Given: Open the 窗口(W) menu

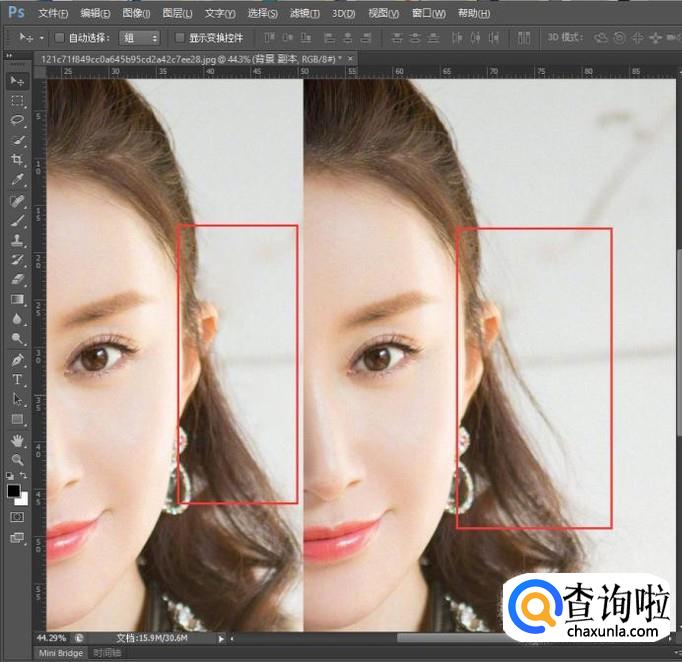Looking at the screenshot, I should coord(428,13).
